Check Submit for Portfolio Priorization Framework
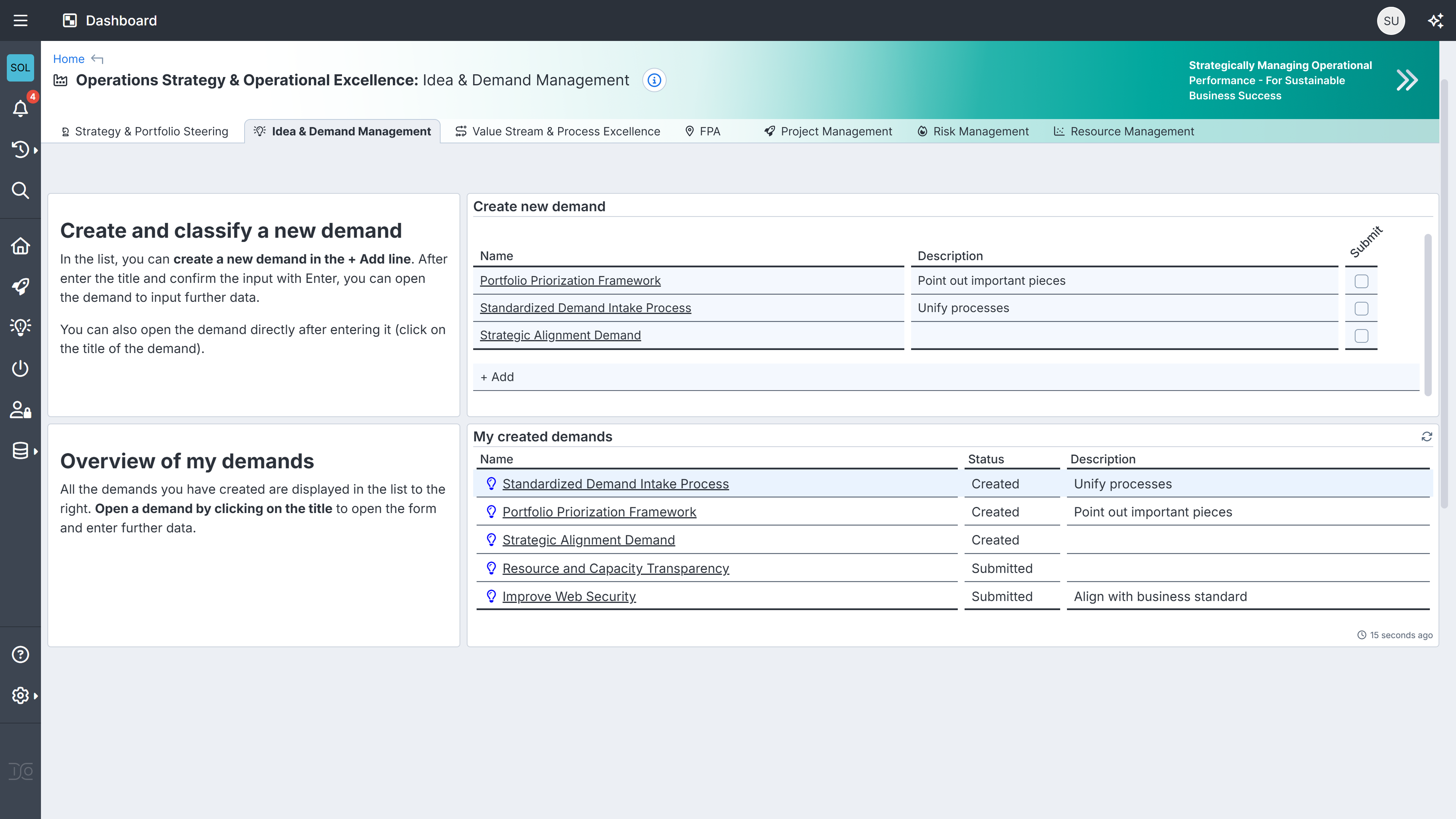This screenshot has height=819, width=1456. (1361, 281)
